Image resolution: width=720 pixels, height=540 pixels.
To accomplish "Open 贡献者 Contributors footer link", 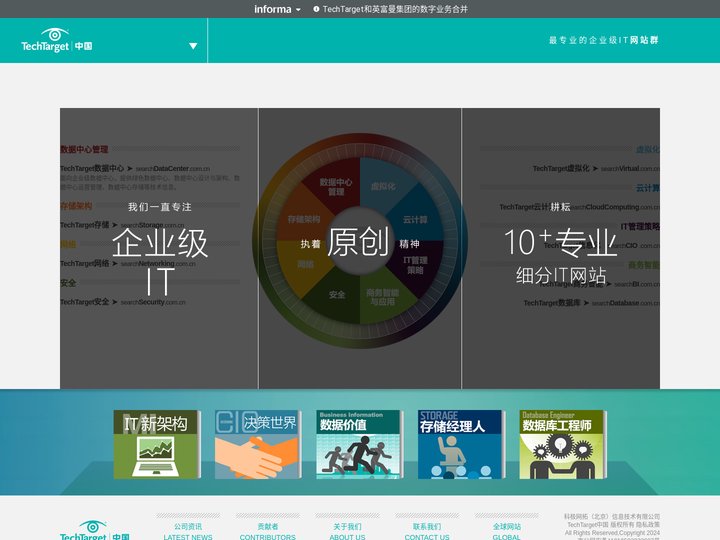I will (268, 531).
